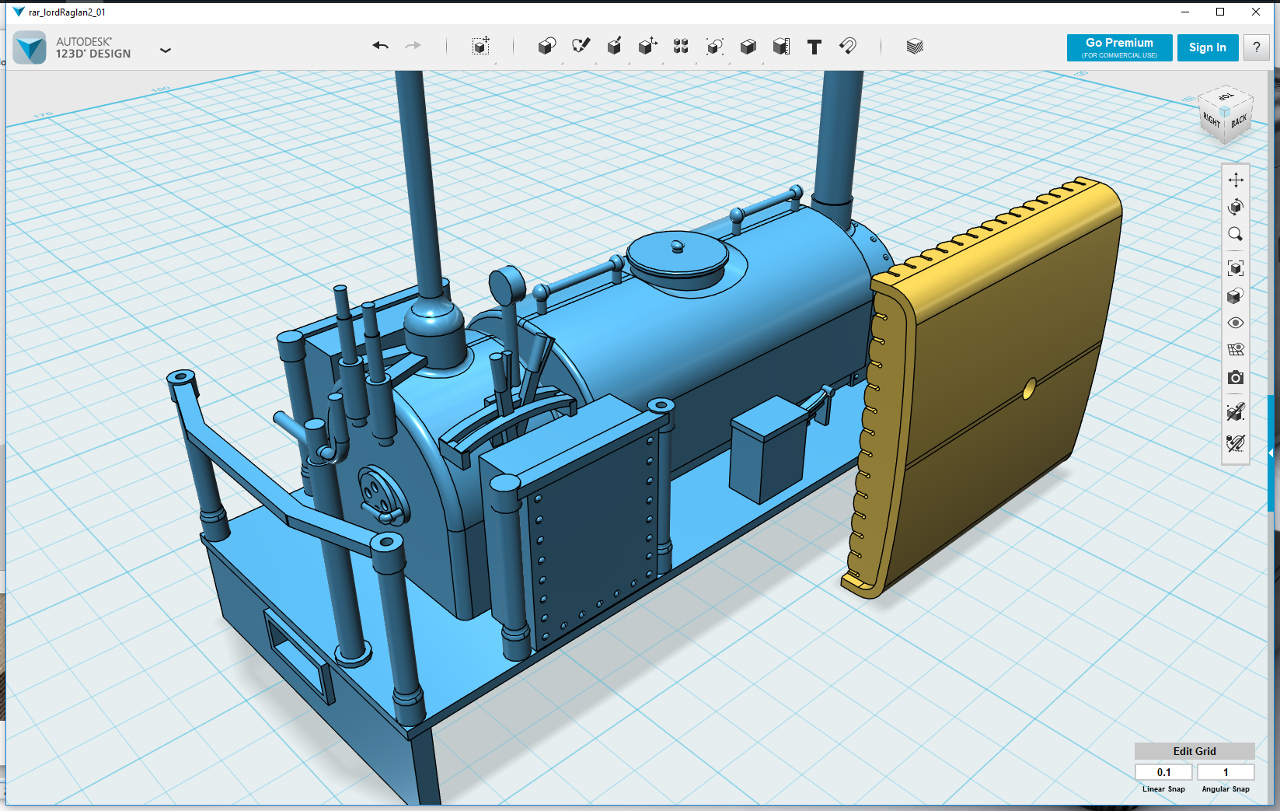1280x811 pixels.
Task: Open the Modify tools menu
Action: tap(648, 46)
